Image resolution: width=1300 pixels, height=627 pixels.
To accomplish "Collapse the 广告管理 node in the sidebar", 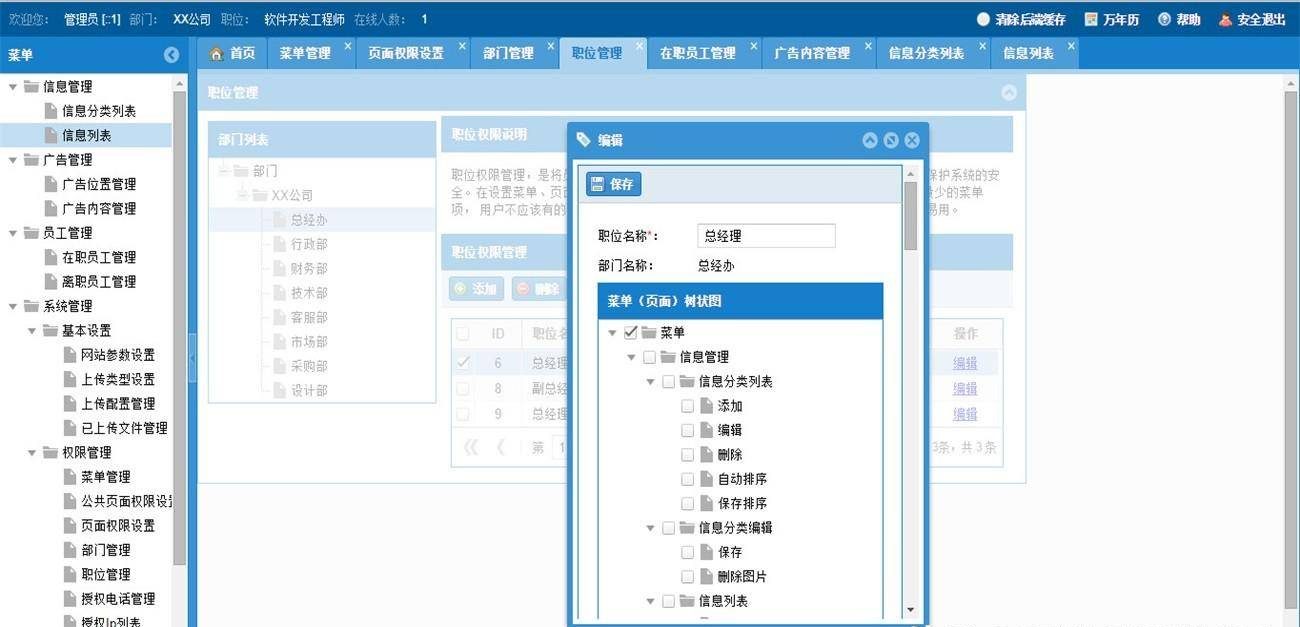I will (13, 160).
